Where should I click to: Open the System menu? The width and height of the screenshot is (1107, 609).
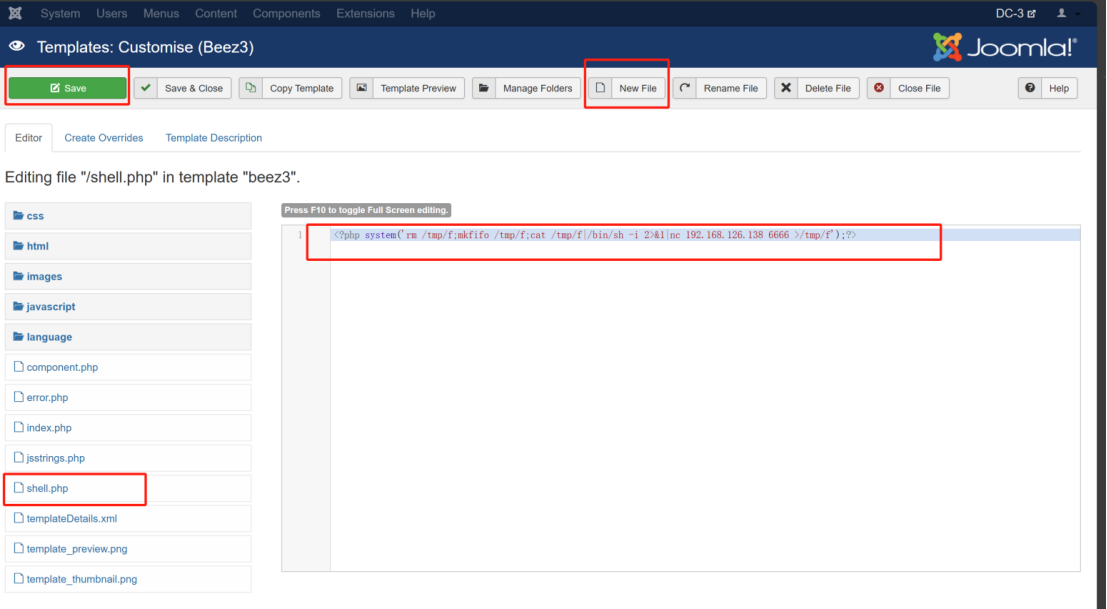click(60, 13)
